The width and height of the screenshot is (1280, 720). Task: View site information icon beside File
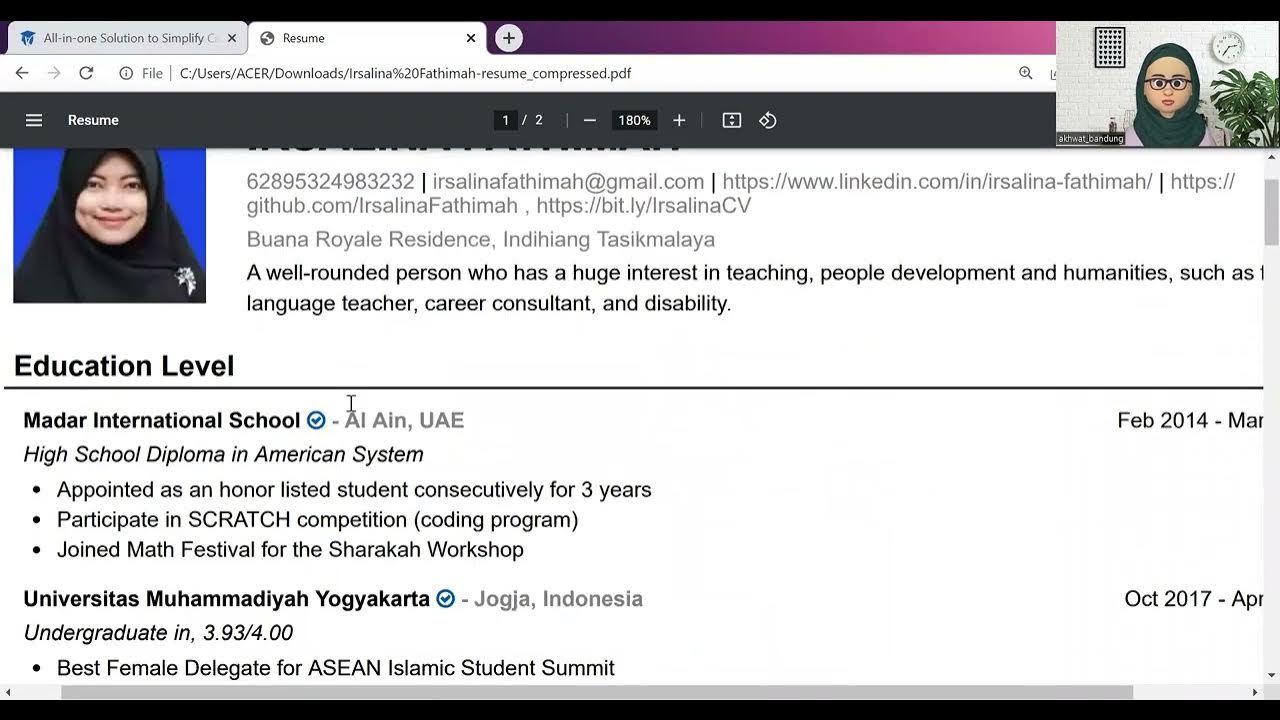click(x=126, y=73)
